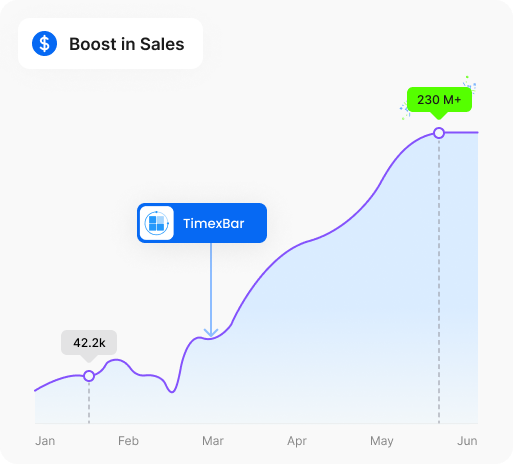Click the confetti sparkle above 230 M+
Image resolution: width=513 pixels, height=464 pixels.
pyautogui.click(x=469, y=84)
